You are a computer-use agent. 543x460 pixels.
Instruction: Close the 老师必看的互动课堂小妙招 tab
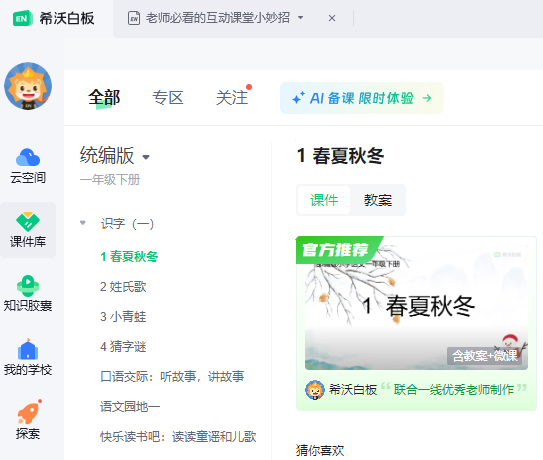point(332,18)
